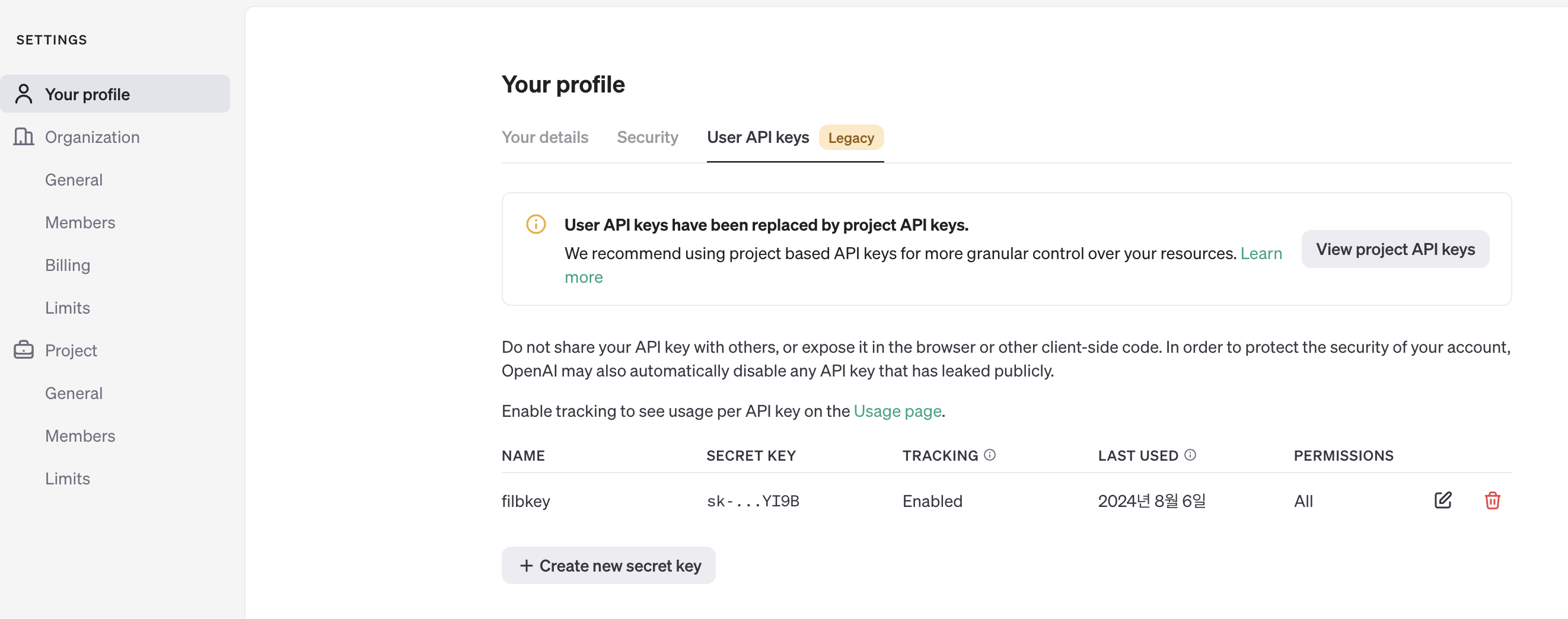1568x619 pixels.
Task: Delete the filbkey API key via trash icon
Action: 1492,500
